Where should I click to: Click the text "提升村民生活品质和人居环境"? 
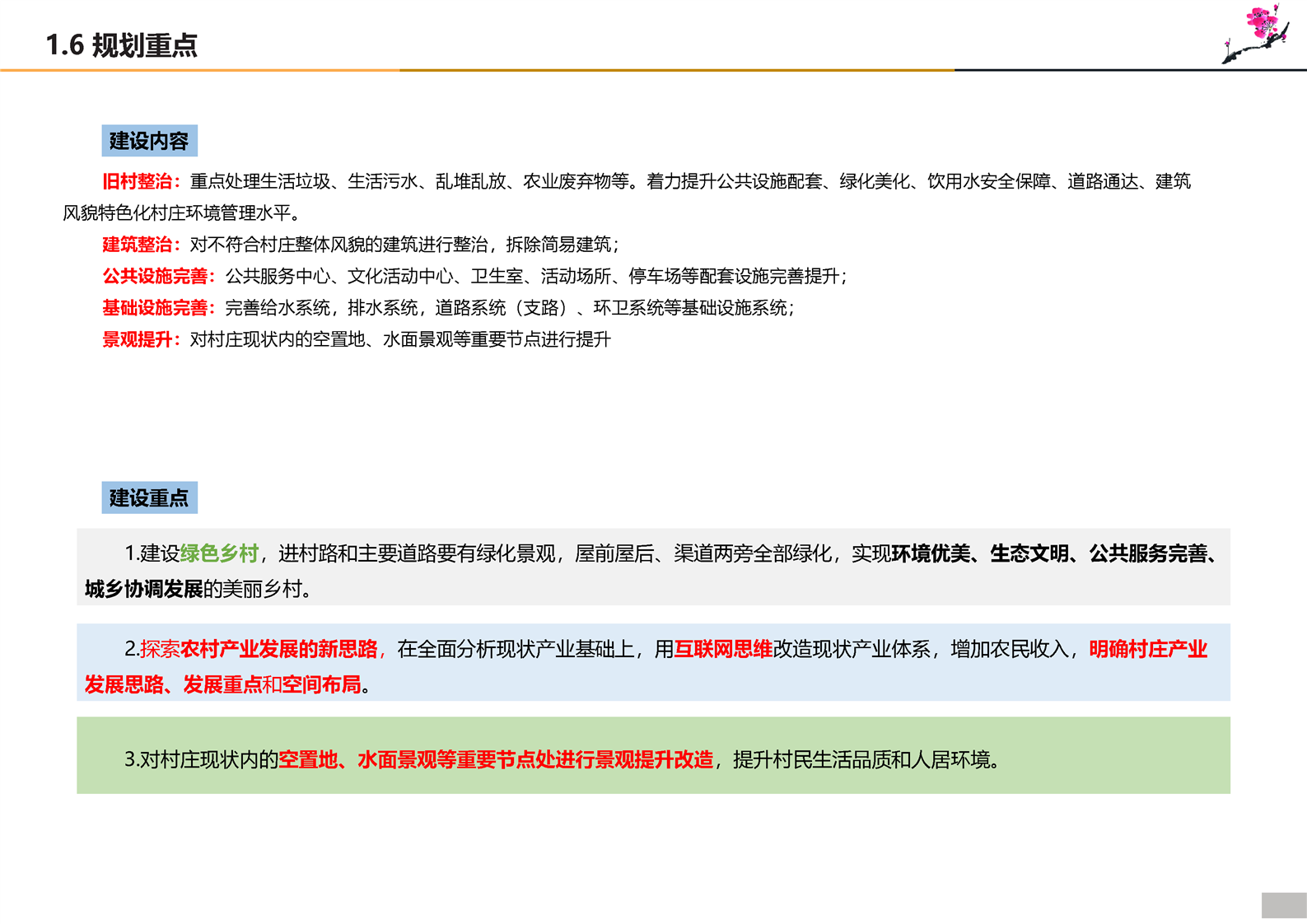coord(861,759)
